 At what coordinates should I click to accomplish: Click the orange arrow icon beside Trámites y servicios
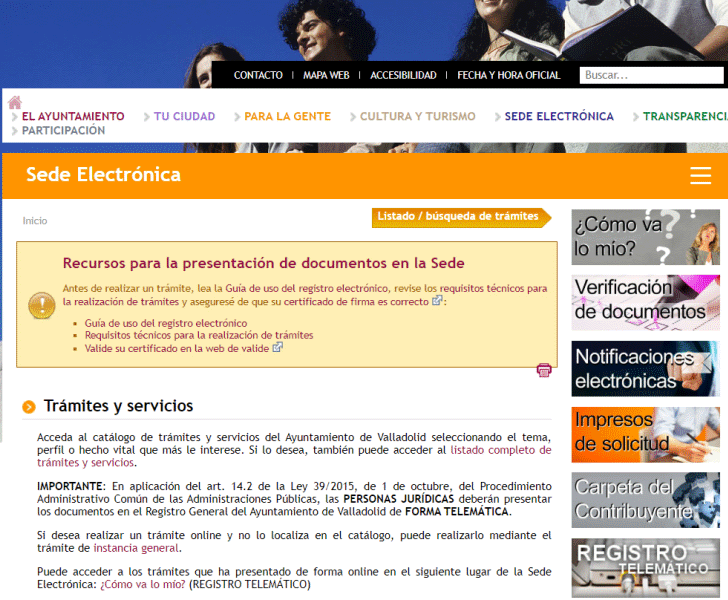tap(29, 407)
